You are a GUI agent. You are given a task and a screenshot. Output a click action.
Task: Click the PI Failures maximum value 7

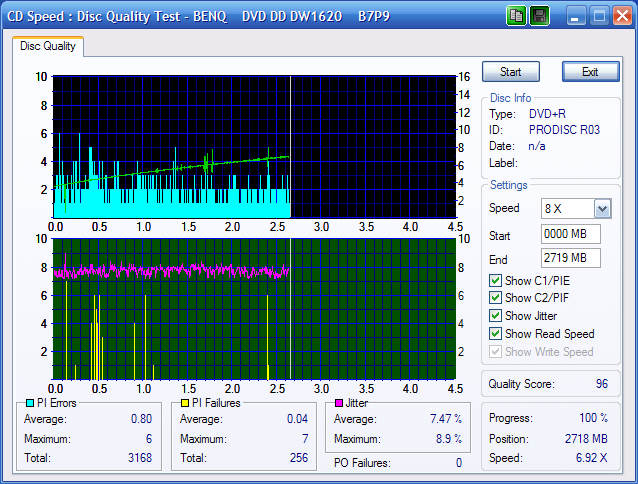305,439
